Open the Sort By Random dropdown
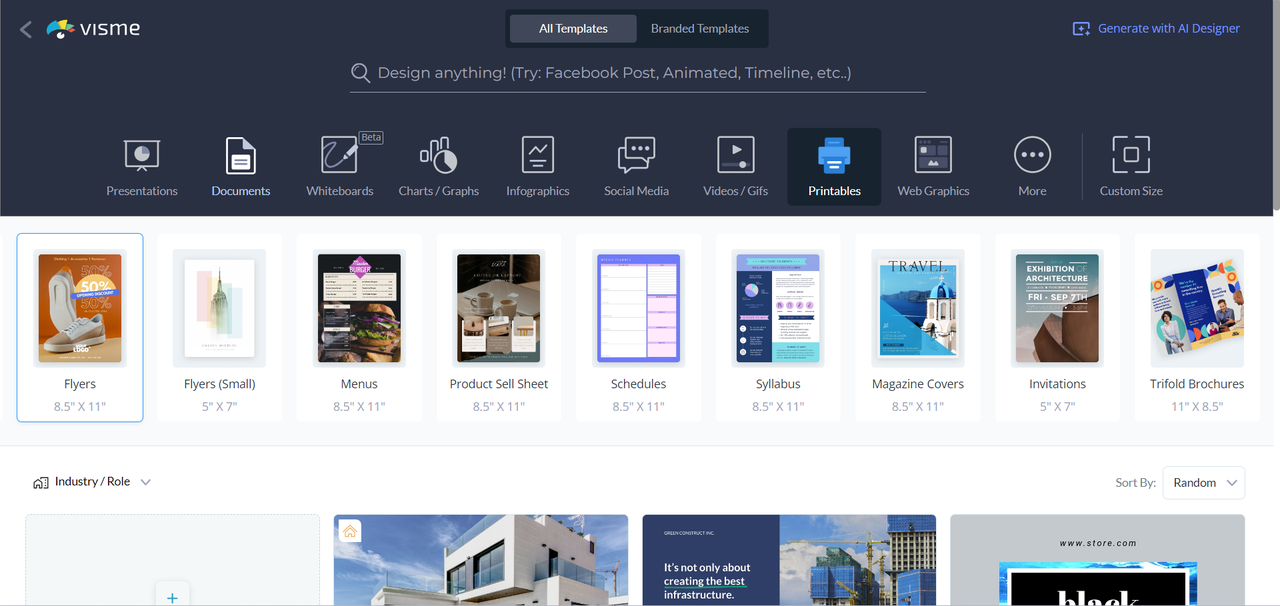This screenshot has height=606, width=1280. (x=1204, y=482)
